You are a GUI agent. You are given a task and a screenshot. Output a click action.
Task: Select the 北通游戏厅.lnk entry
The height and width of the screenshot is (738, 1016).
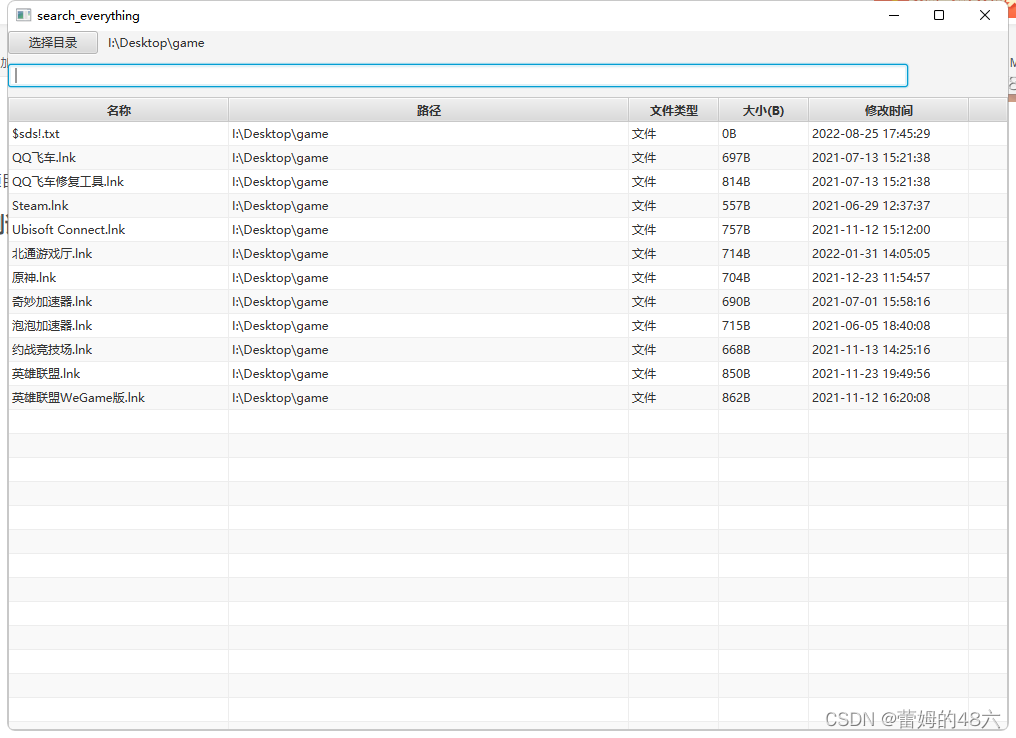(x=52, y=253)
